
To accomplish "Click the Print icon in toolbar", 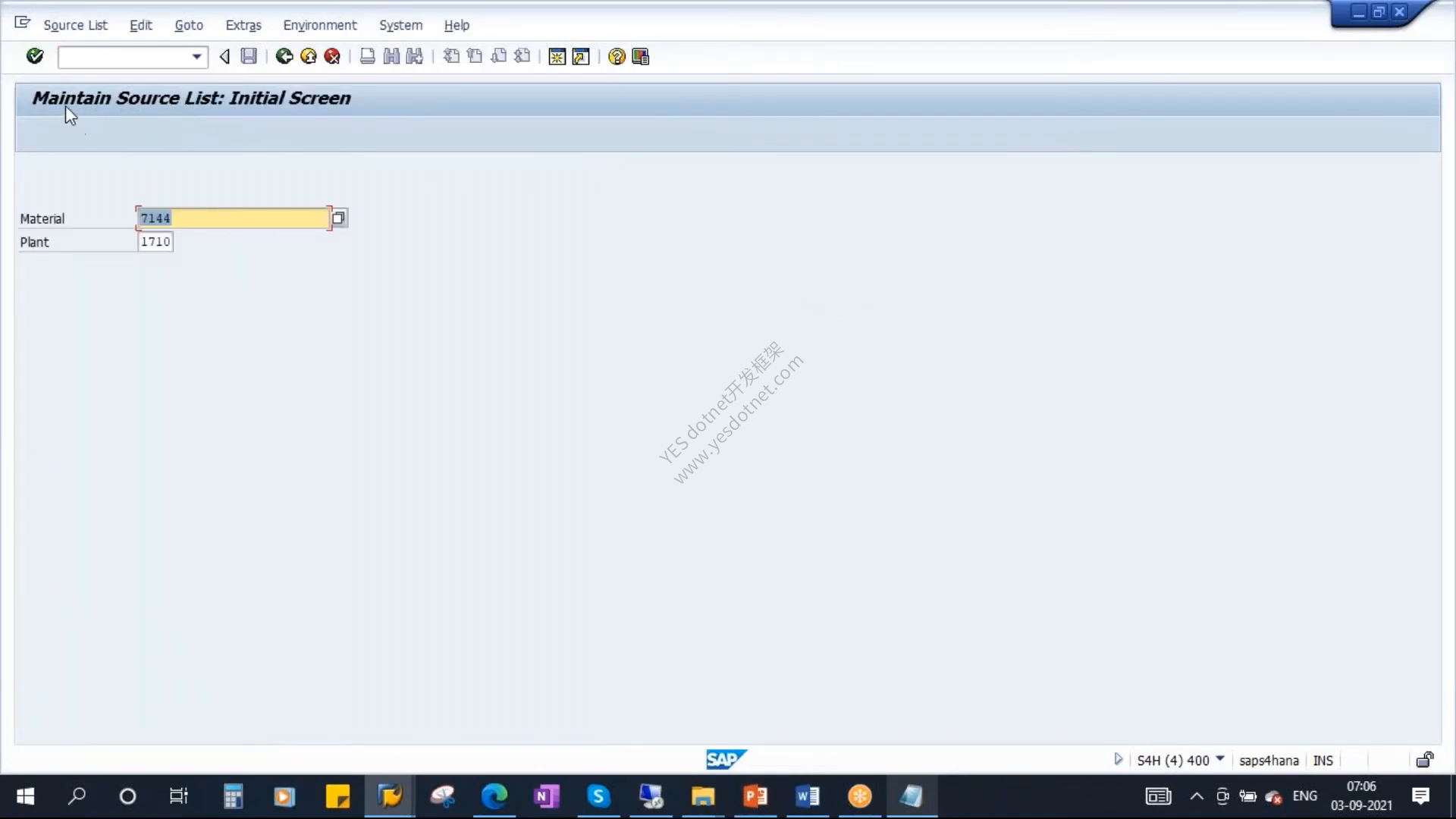I will pyautogui.click(x=367, y=56).
